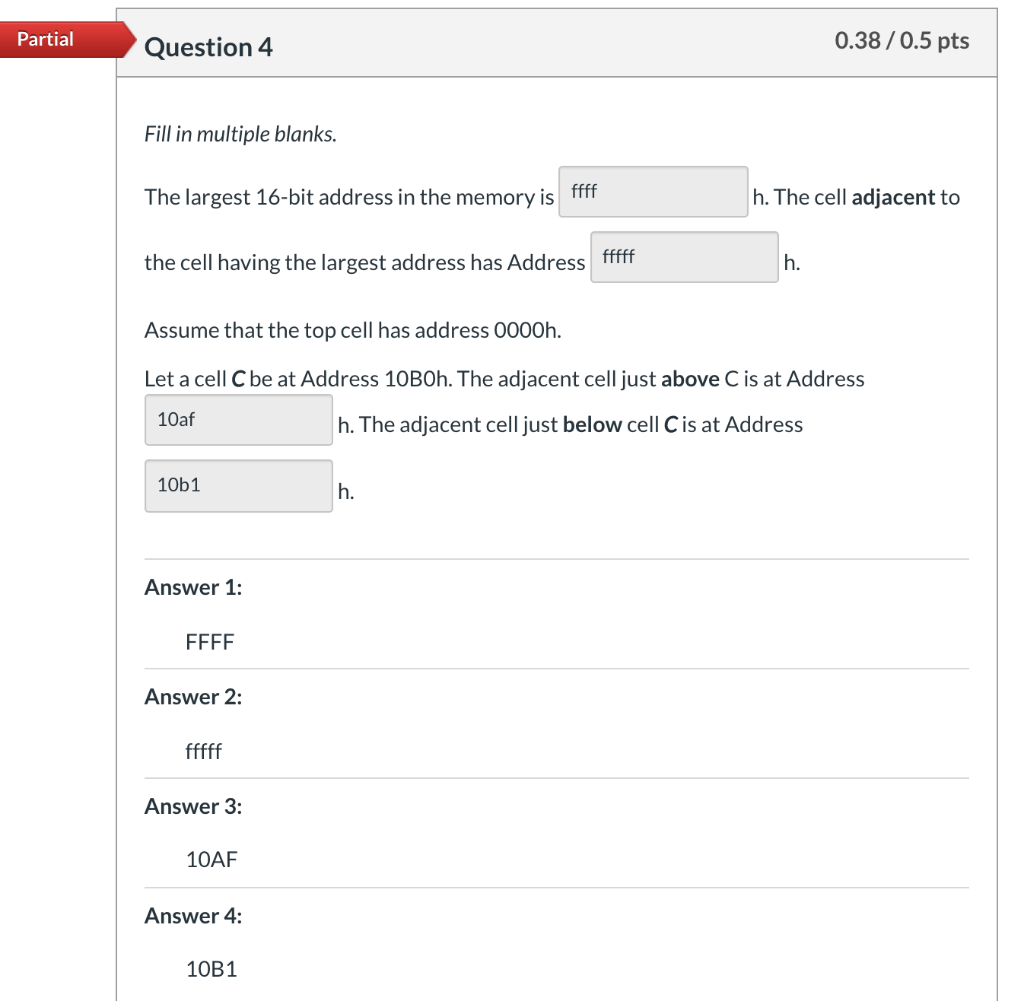Click the 'Answer 2:' label
The width and height of the screenshot is (1024, 1001).
[x=193, y=697]
